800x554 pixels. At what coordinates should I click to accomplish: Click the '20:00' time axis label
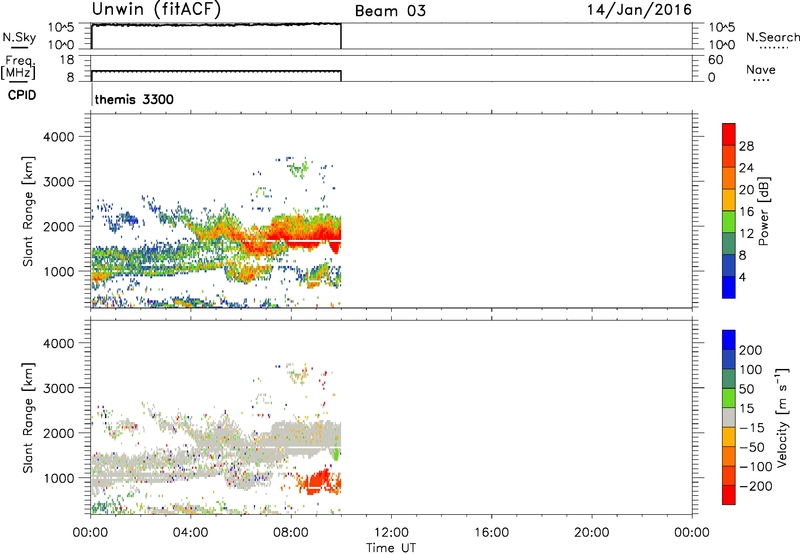click(592, 533)
